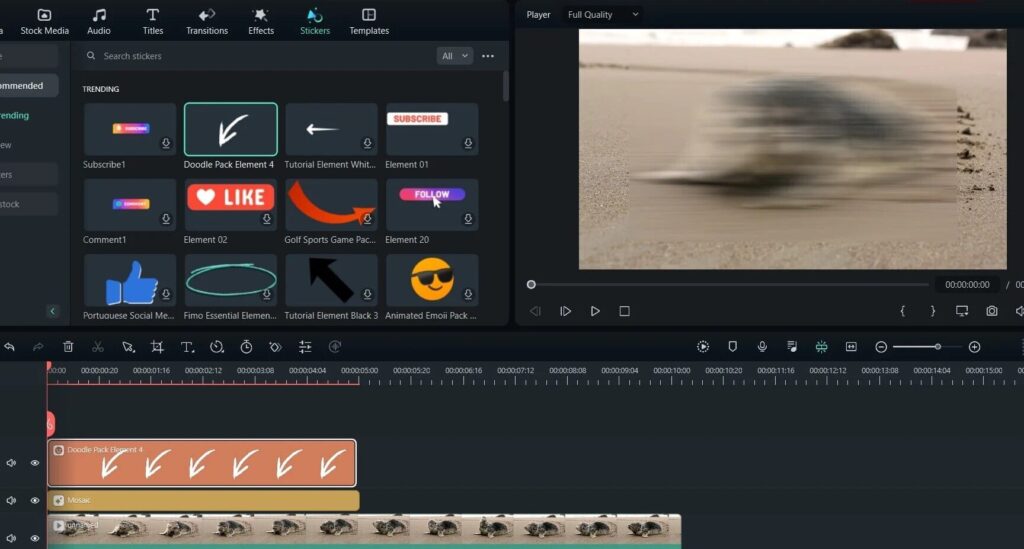Viewport: 1024px width, 549px height.
Task: Activate the Crop tool
Action: (x=157, y=347)
